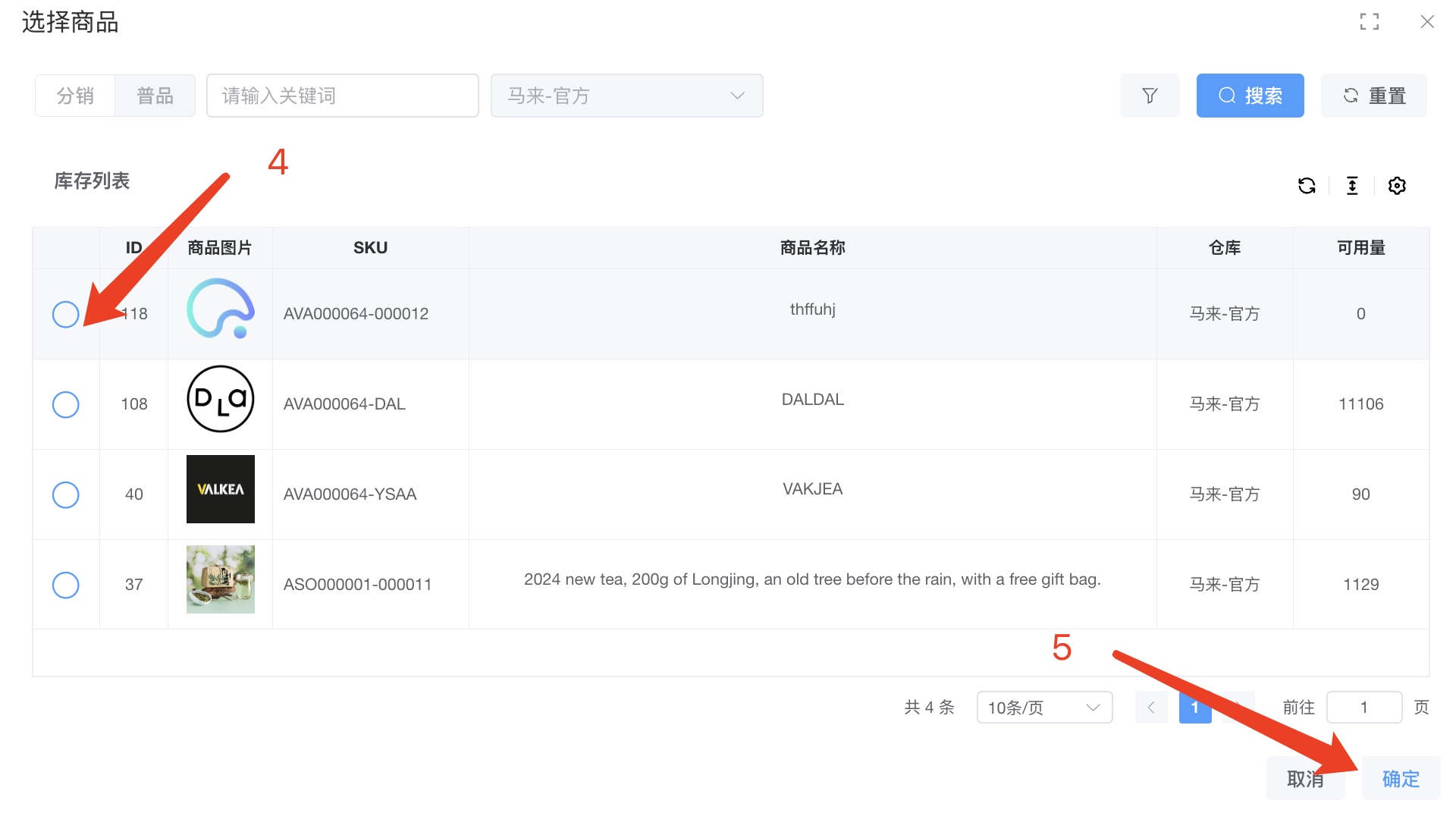Click the product name thffuhj
This screenshot has height=813, width=1456.
(812, 309)
